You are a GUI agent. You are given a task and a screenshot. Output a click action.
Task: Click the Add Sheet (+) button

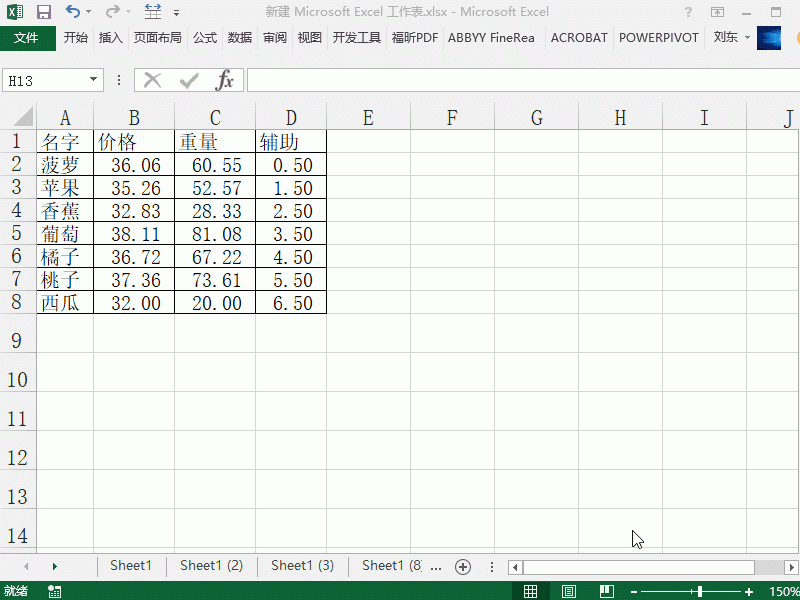tap(462, 566)
